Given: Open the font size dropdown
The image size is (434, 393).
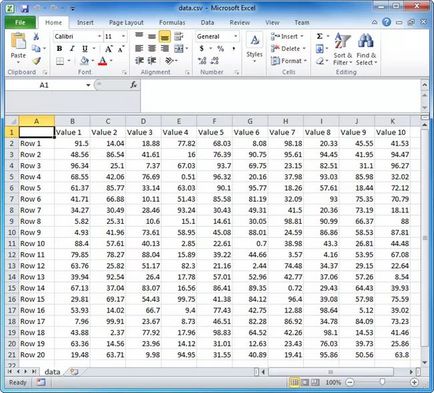Looking at the screenshot, I should [123, 36].
